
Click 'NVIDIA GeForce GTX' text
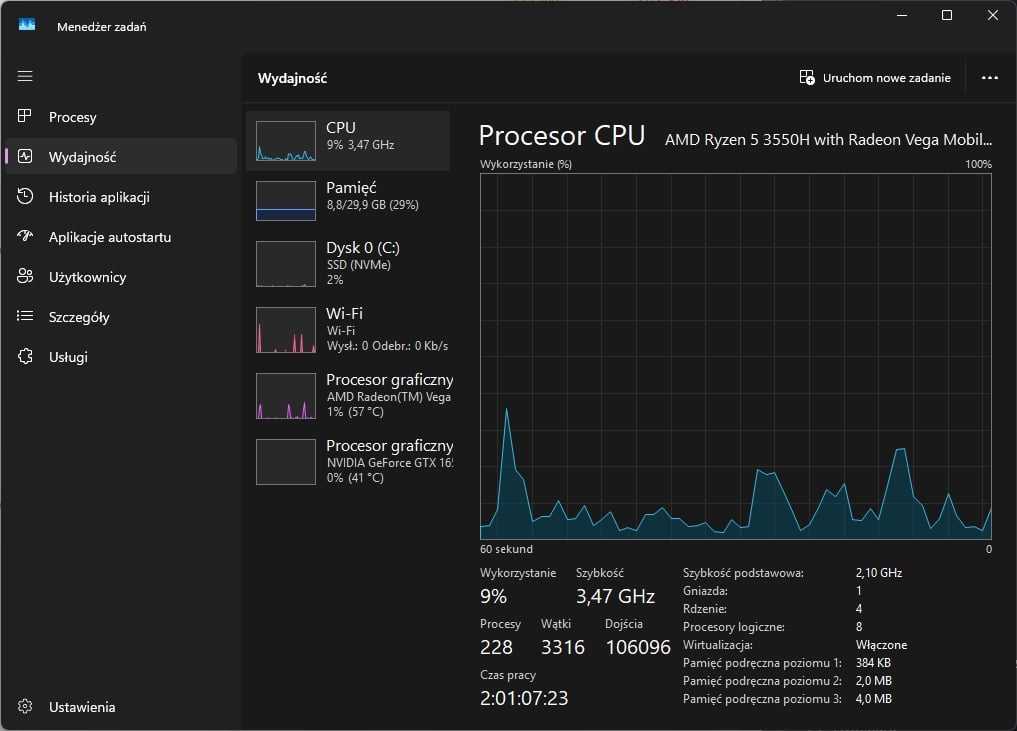[389, 462]
